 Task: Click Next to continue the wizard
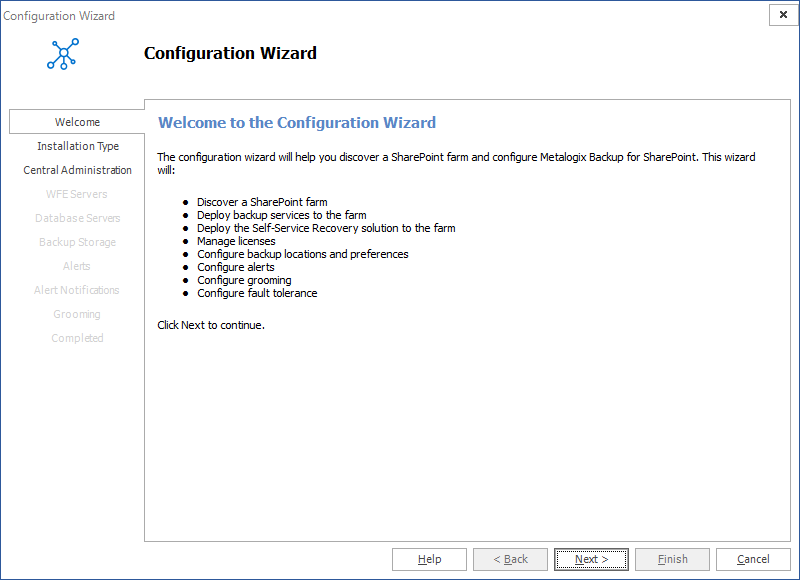[591, 559]
